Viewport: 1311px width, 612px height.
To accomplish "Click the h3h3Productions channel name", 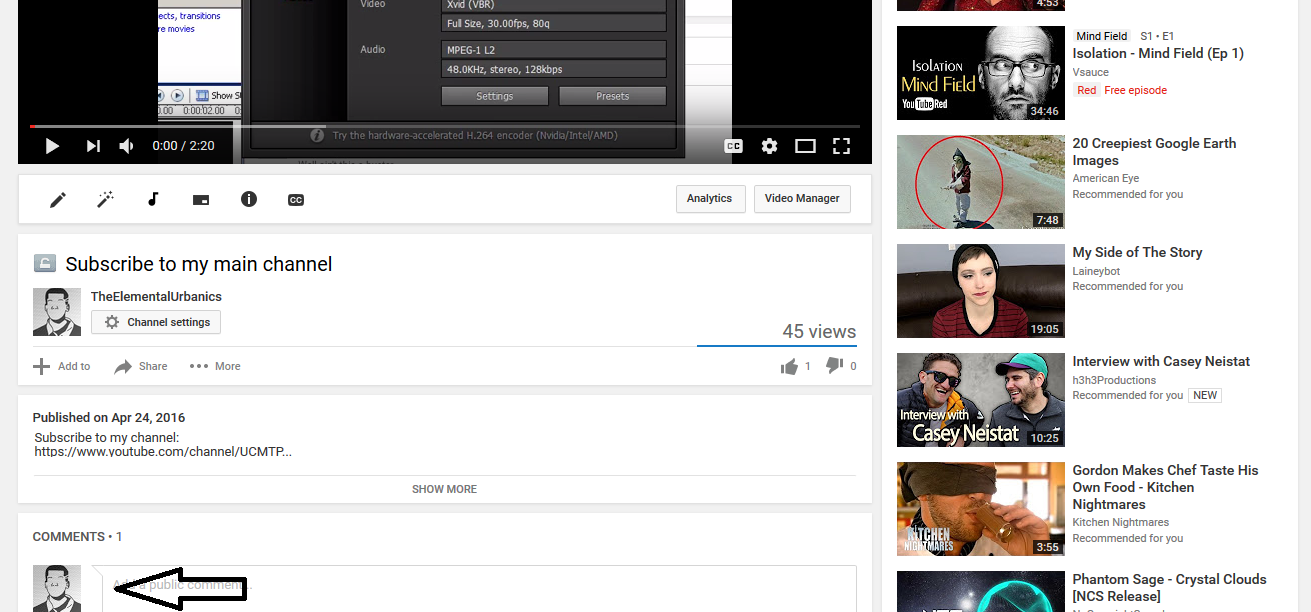I will 1114,379.
